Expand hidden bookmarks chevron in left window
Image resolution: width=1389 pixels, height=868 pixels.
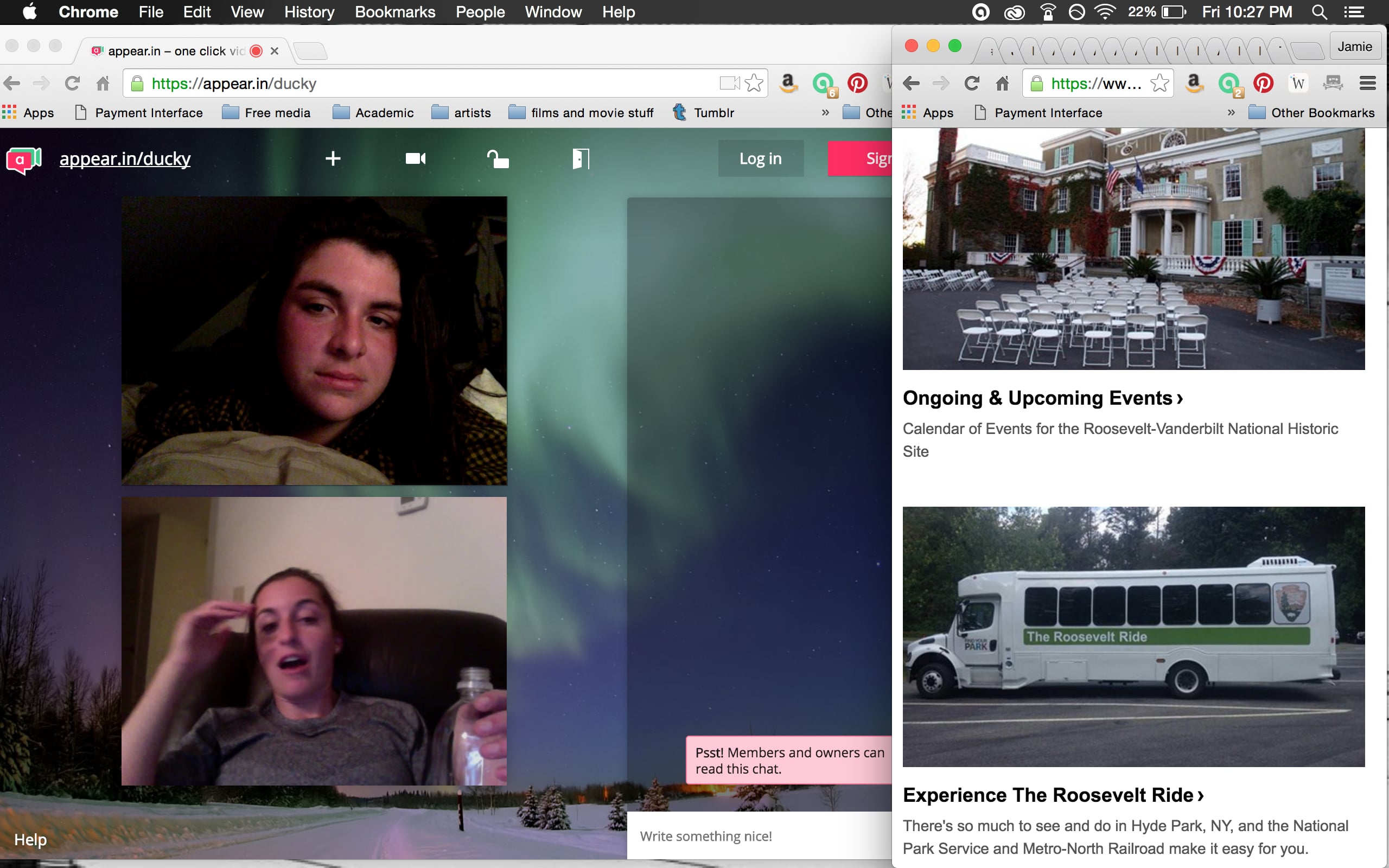[x=825, y=112]
